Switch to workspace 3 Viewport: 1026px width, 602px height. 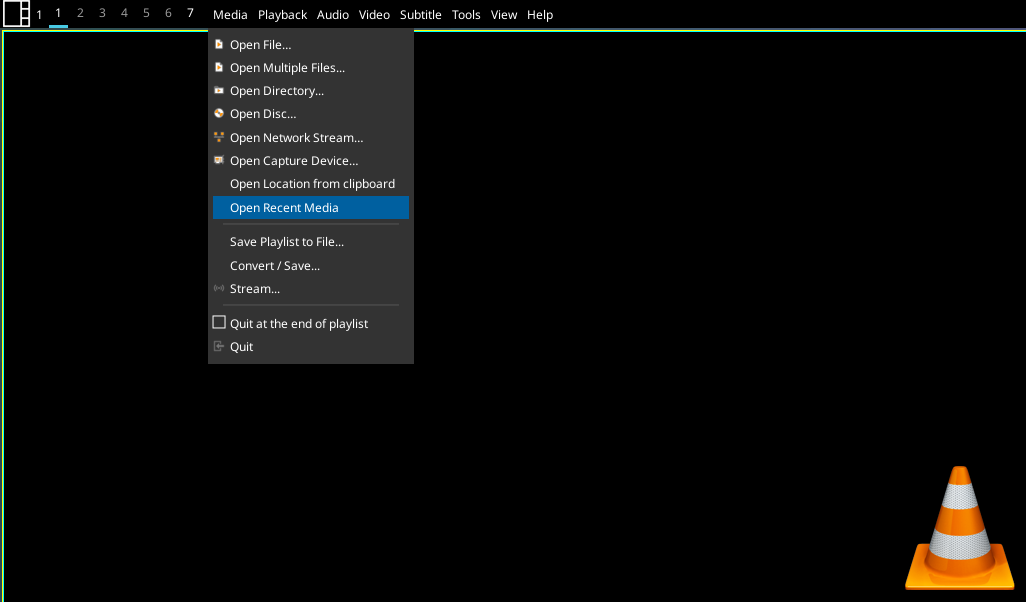tap(102, 13)
